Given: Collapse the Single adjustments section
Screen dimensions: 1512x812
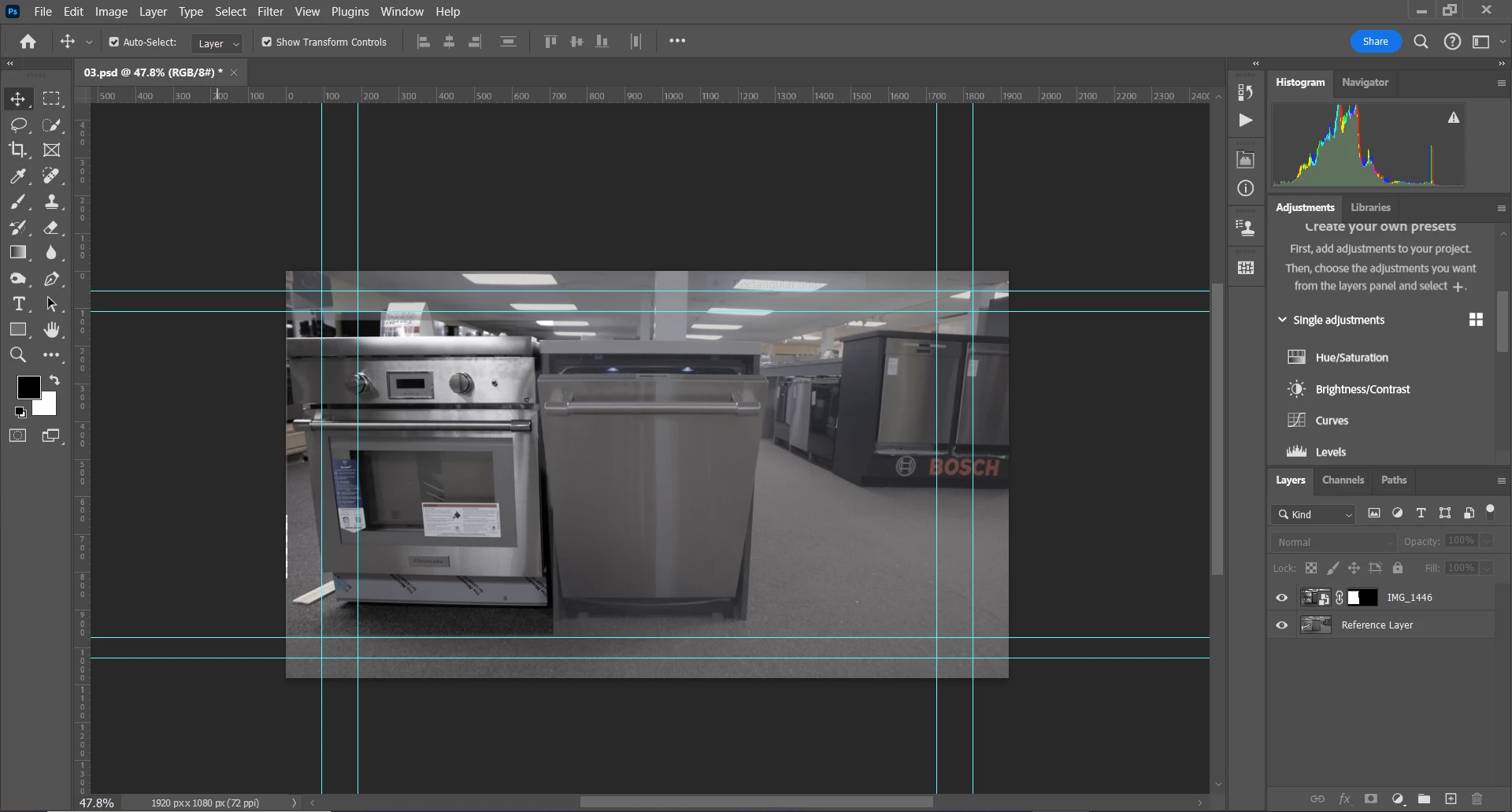Looking at the screenshot, I should click(1282, 320).
